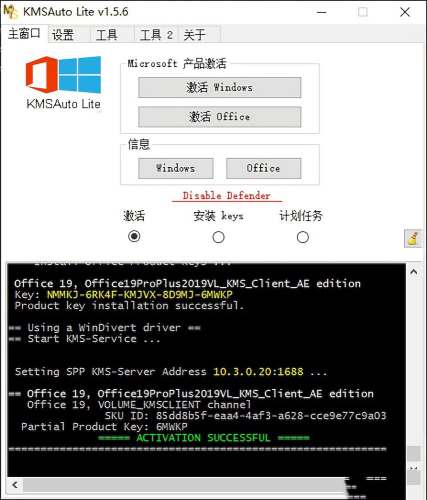Open the 工具 2 tab
This screenshot has width=427, height=500.
(x=157, y=34)
